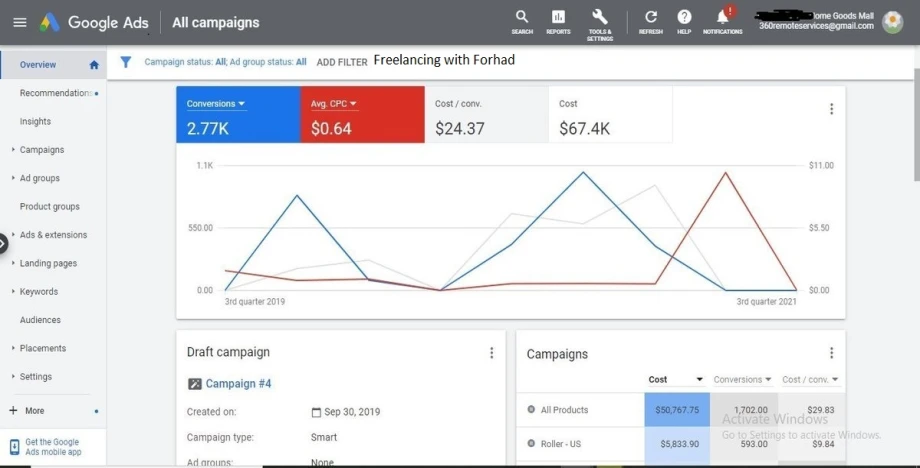This screenshot has width=920, height=468.
Task: Open the Reports icon
Action: 558,19
